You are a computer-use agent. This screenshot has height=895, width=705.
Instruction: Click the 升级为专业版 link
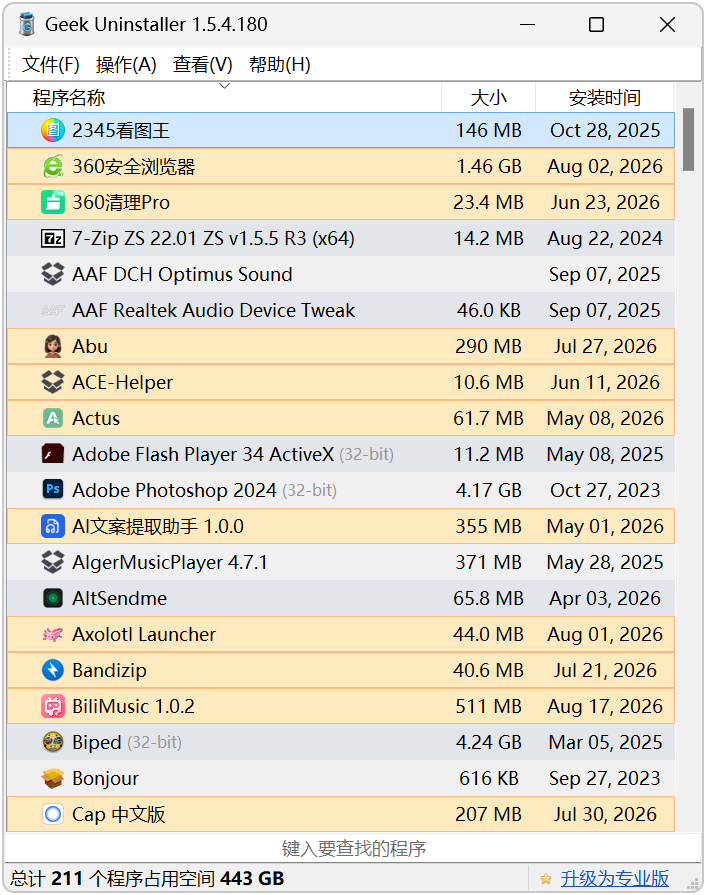tap(614, 878)
